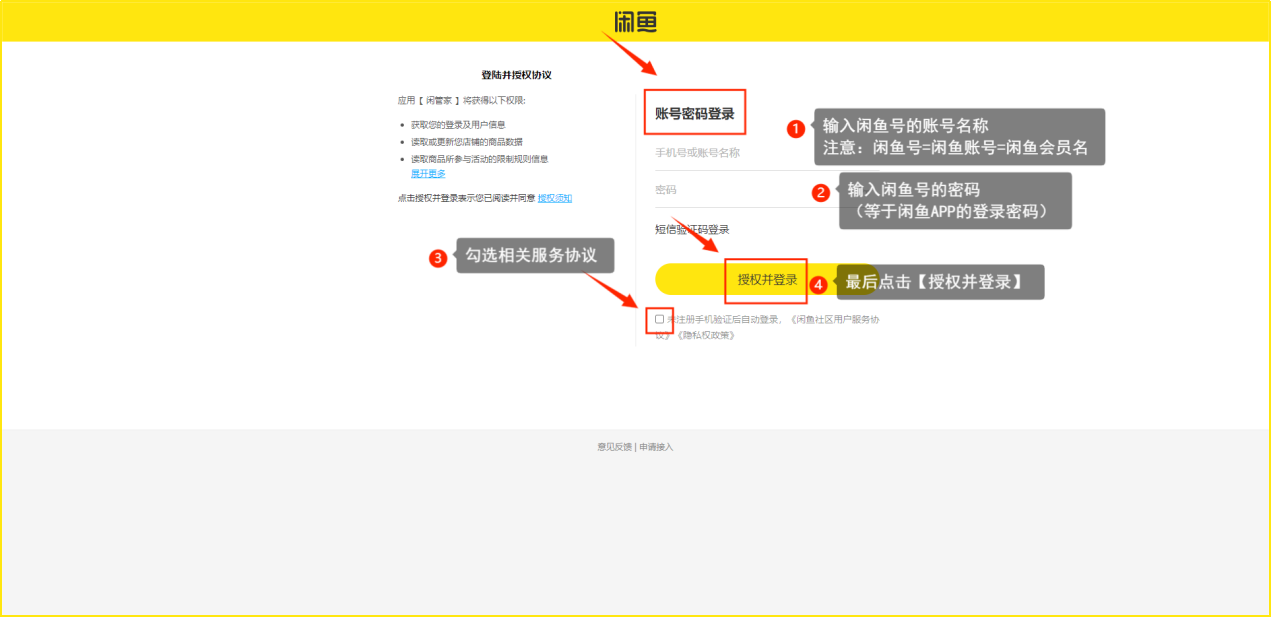Click the red step 2 badge

[821, 193]
